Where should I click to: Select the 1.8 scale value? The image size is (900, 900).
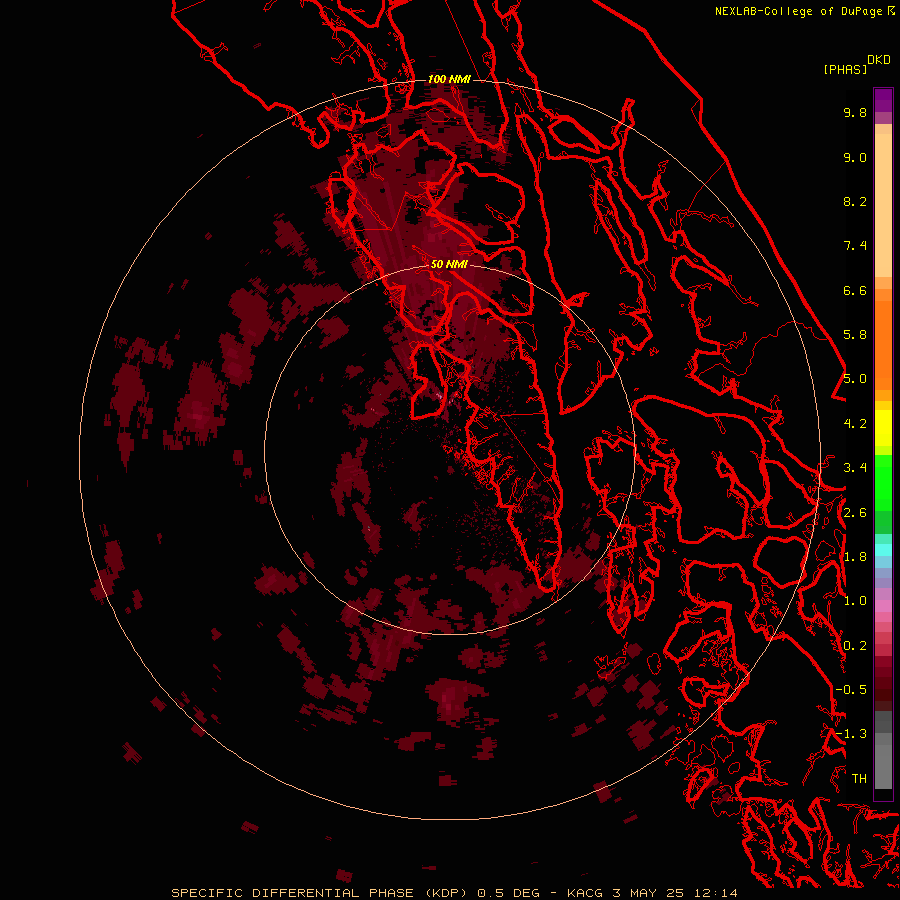point(855,557)
